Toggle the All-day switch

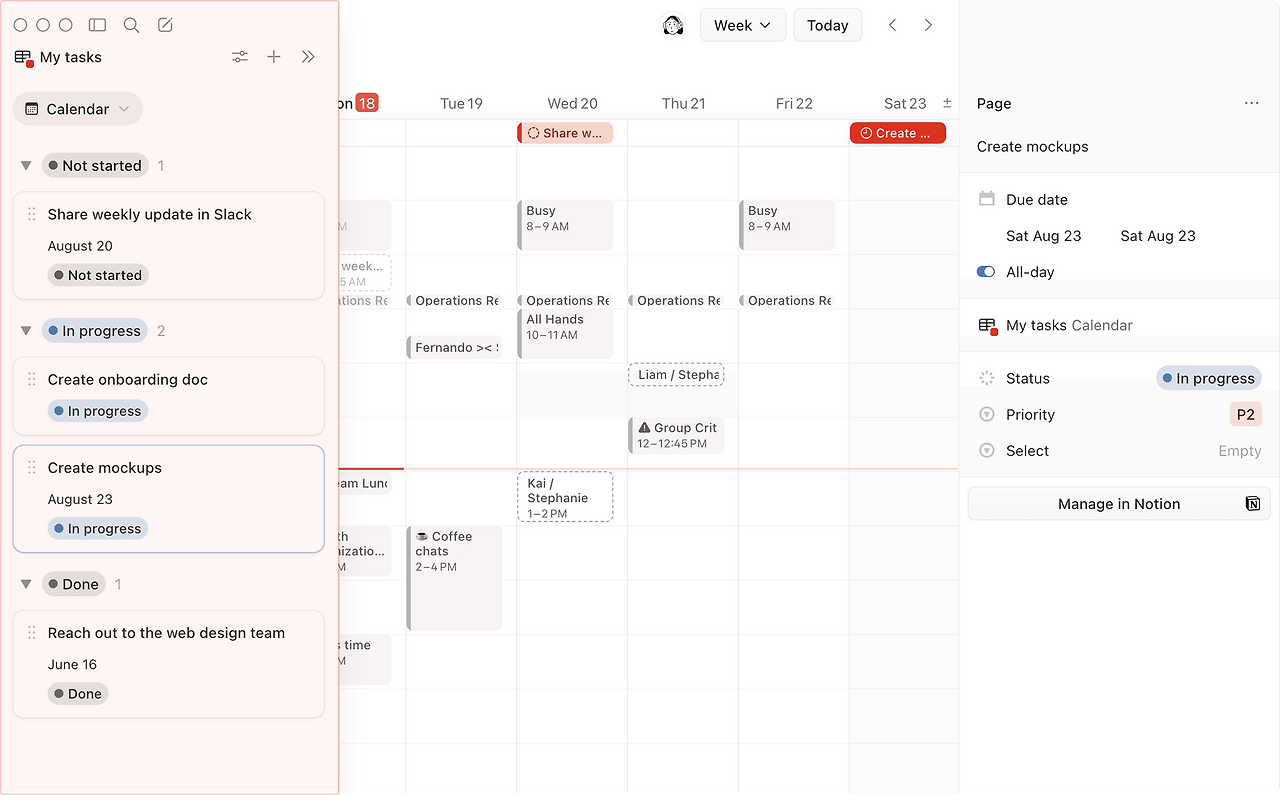(x=986, y=272)
